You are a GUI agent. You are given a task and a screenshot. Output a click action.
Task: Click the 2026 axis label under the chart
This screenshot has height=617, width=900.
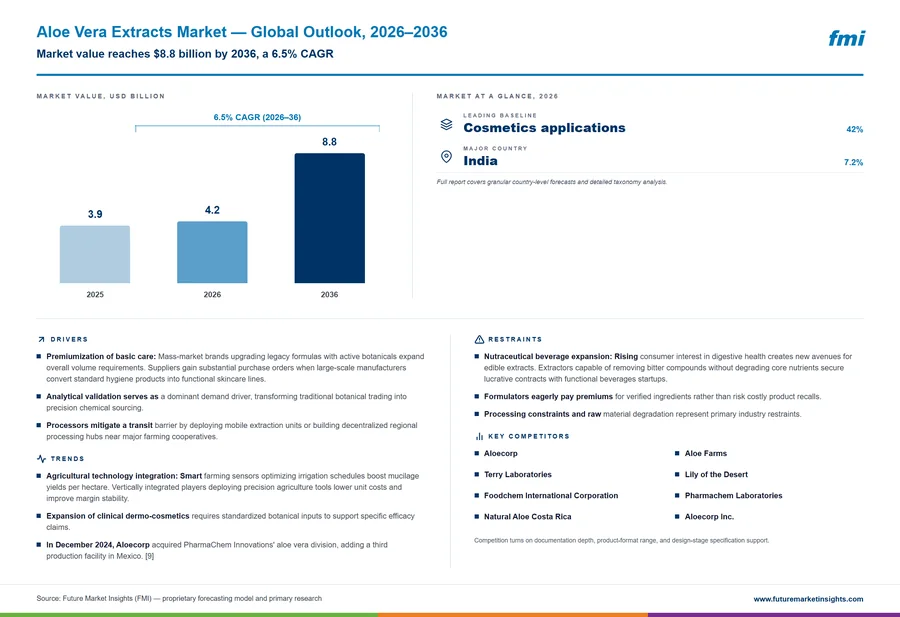(x=212, y=294)
